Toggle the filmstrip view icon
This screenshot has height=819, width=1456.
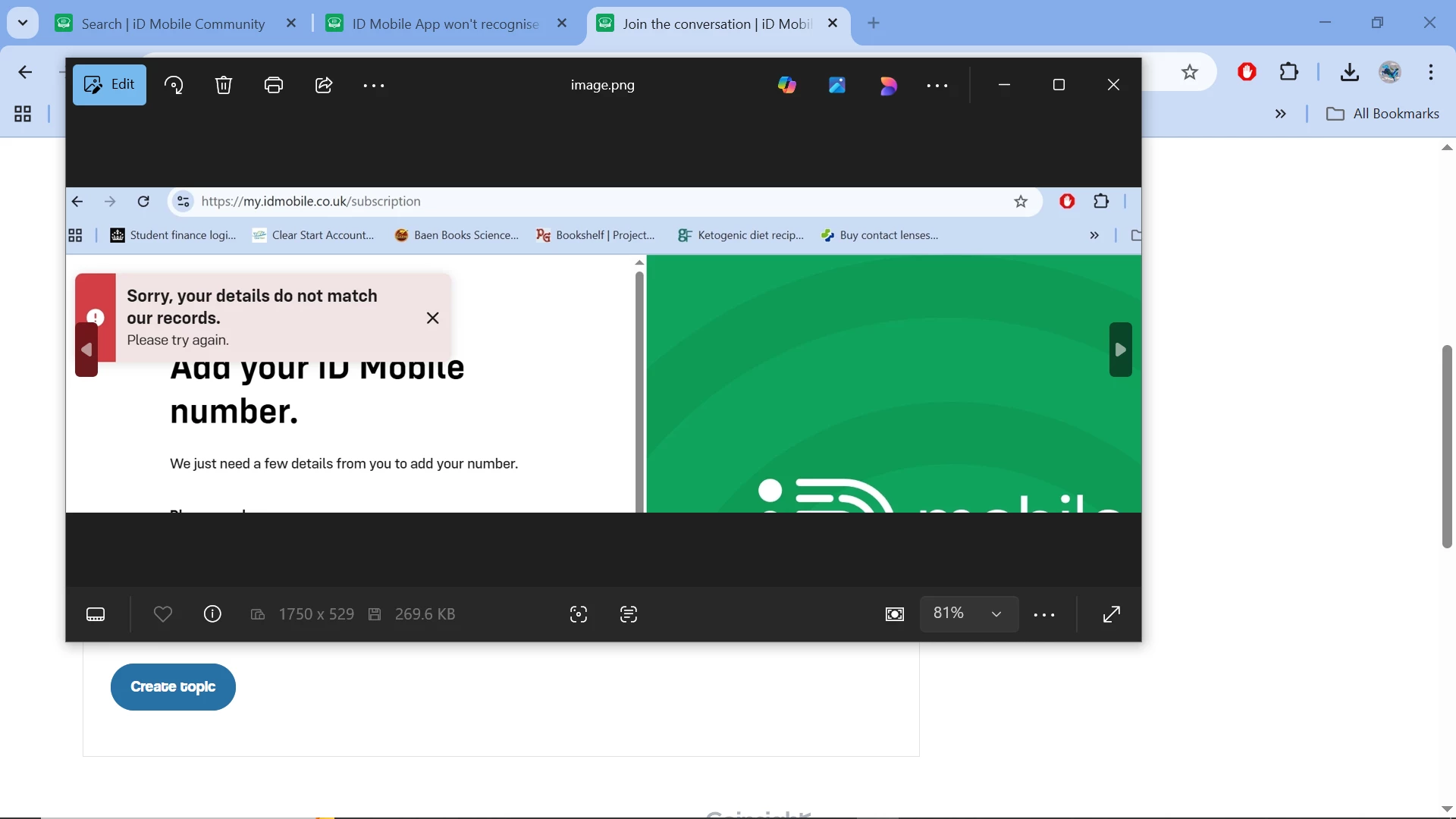click(96, 614)
